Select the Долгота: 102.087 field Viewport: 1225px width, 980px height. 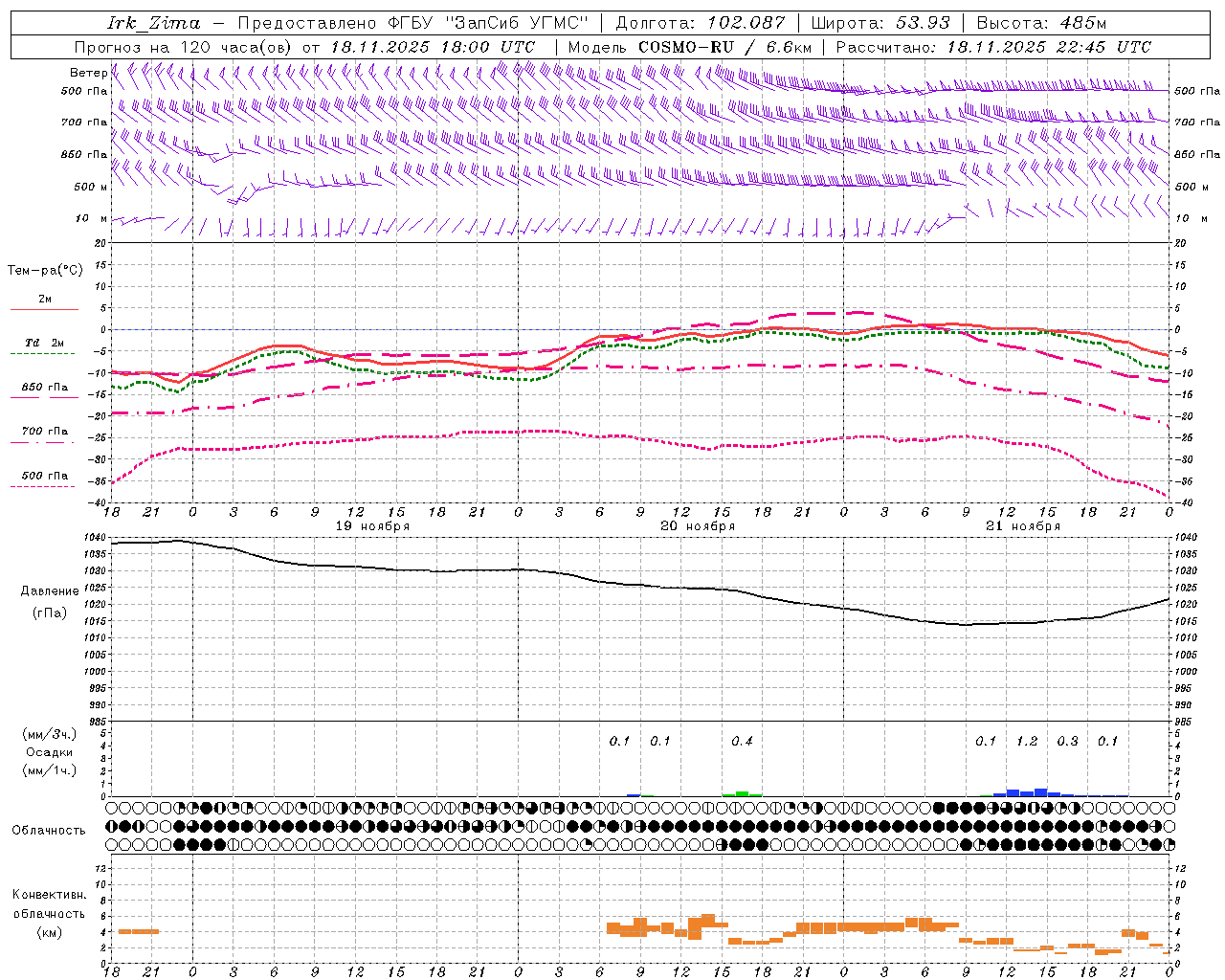coord(700,23)
